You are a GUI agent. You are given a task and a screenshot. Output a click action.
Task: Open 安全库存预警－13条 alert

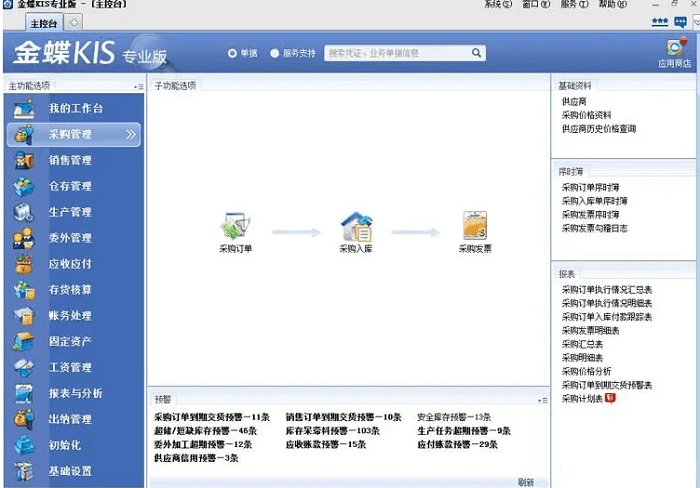pyautogui.click(x=454, y=417)
